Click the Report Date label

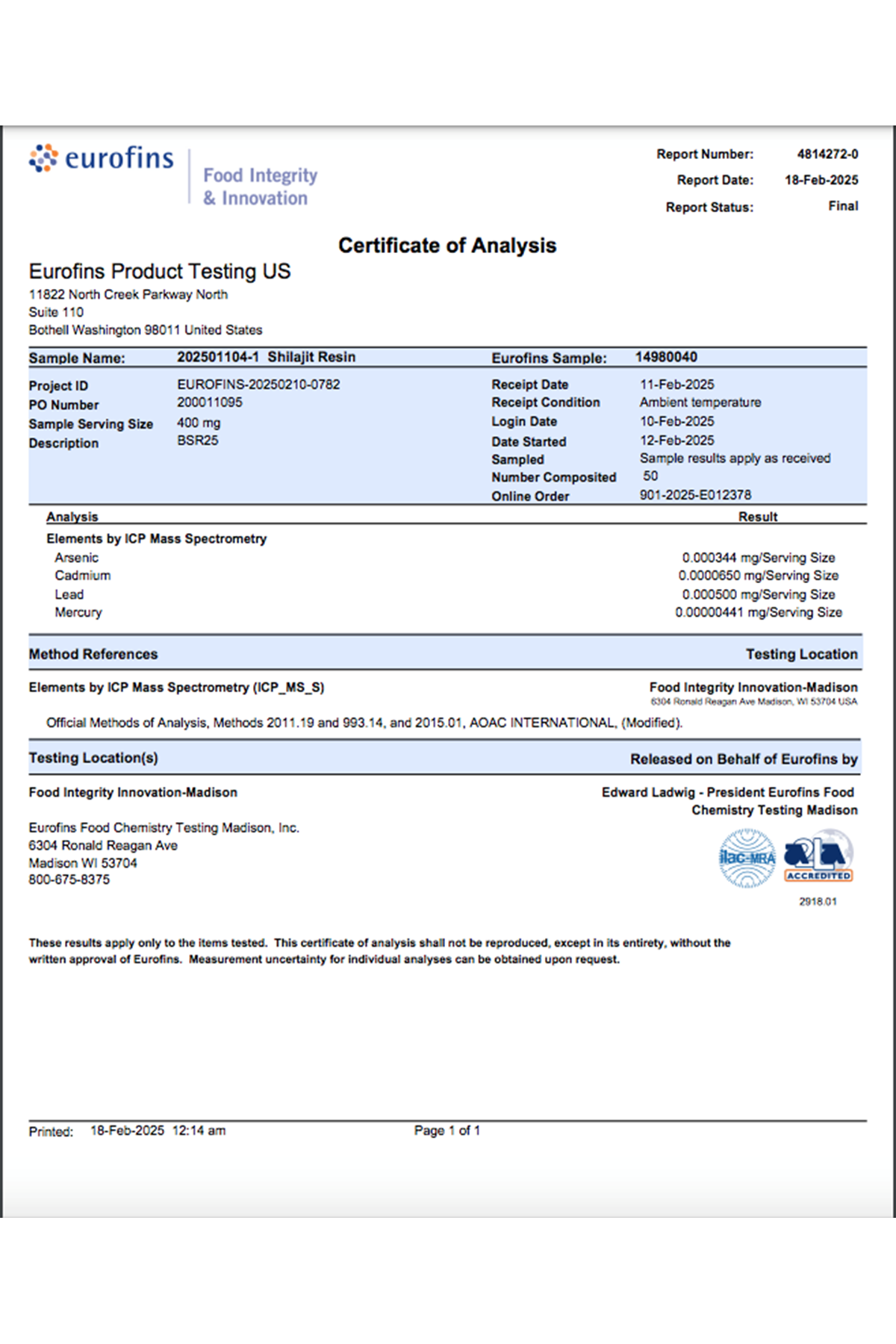tap(715, 180)
